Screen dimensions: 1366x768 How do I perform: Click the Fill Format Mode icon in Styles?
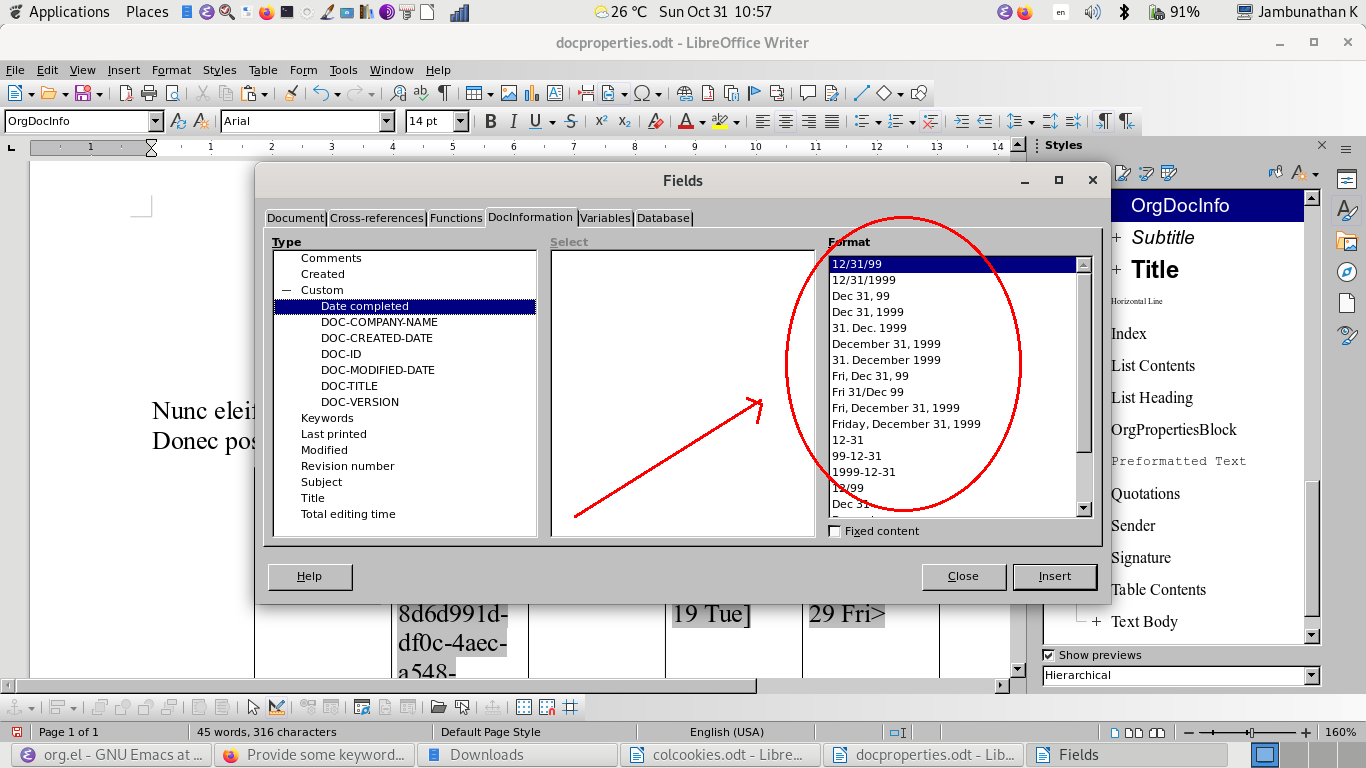click(1276, 173)
